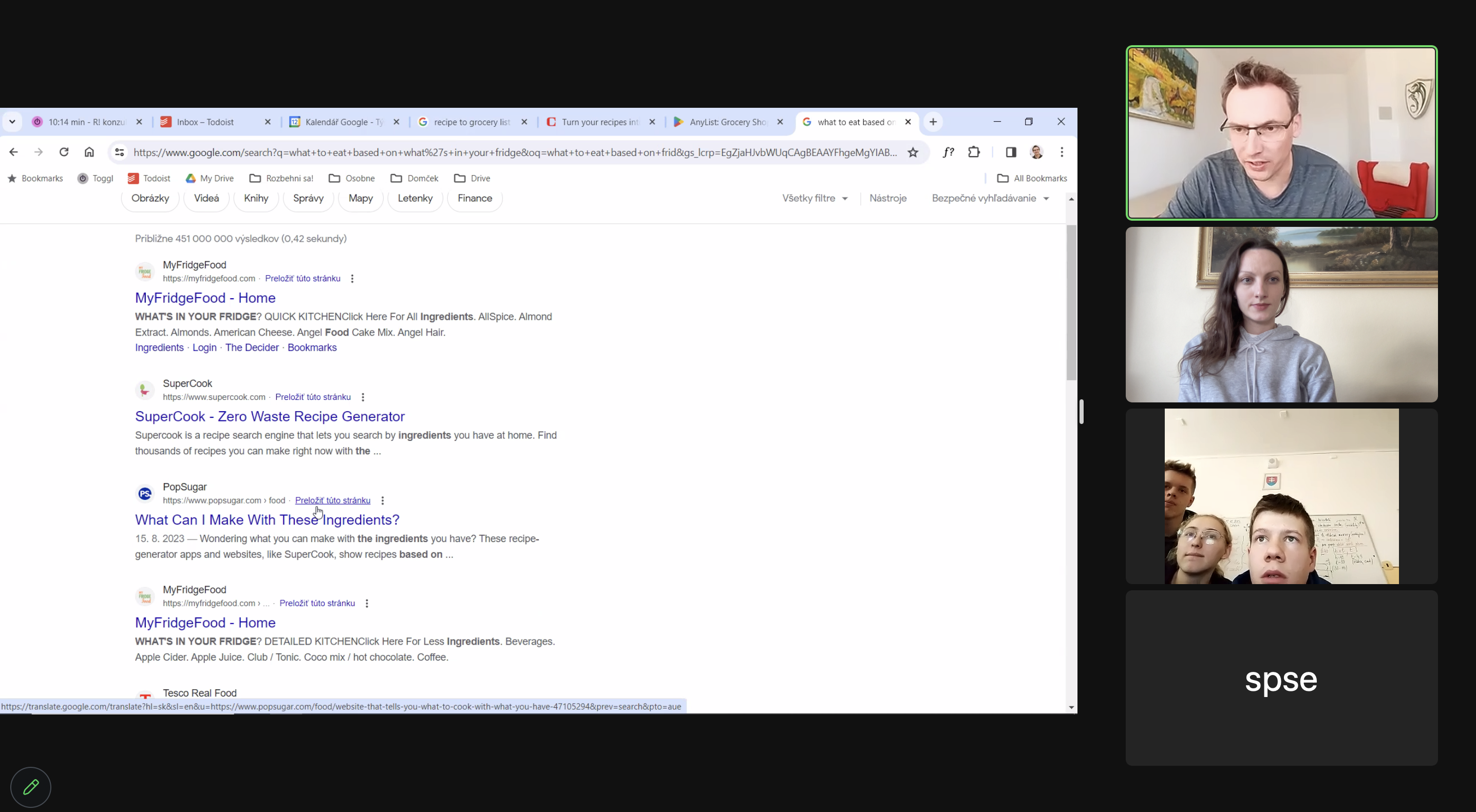Click the green pencil annotate icon

click(x=31, y=787)
